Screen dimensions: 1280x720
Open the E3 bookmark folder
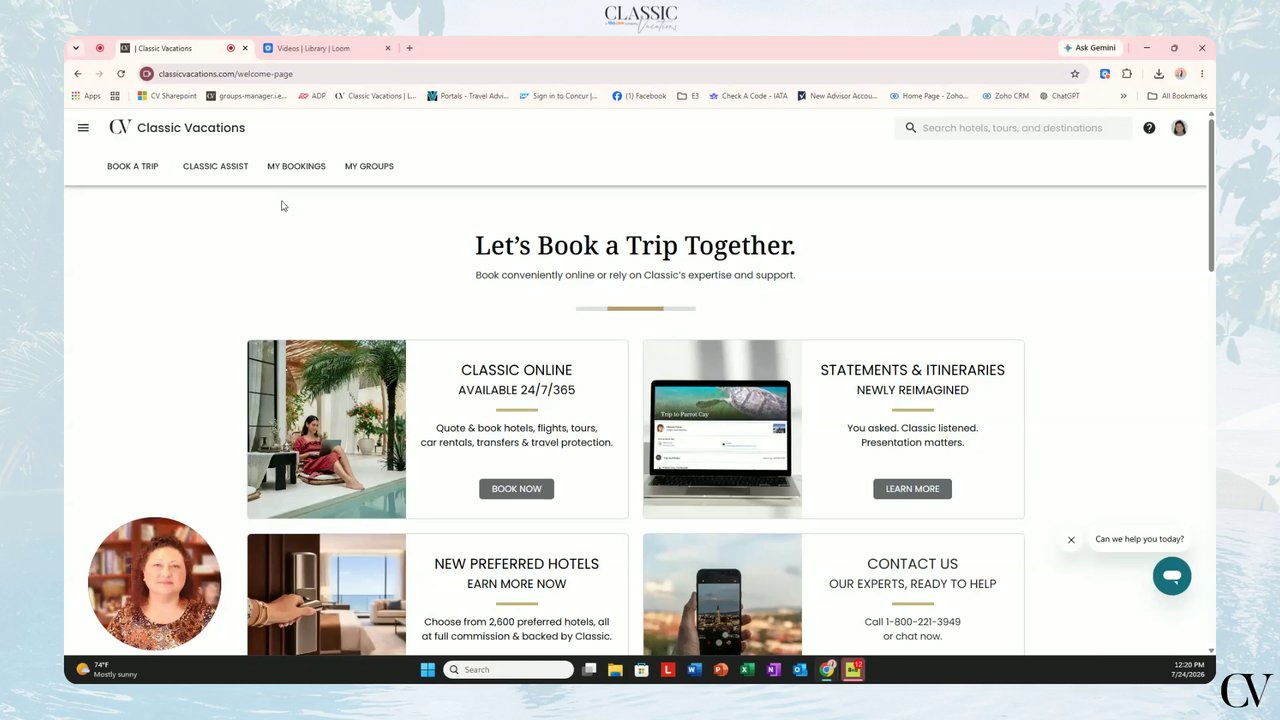[688, 96]
